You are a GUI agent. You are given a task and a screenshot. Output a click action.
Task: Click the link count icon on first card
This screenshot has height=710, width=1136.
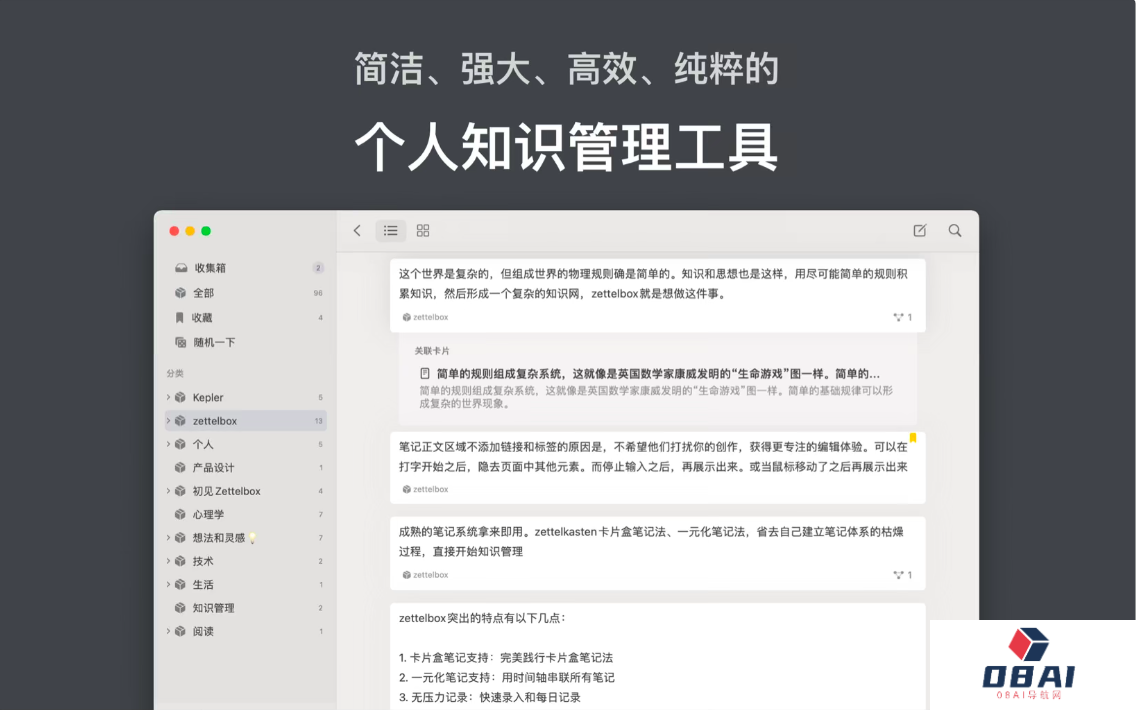pyautogui.click(x=899, y=317)
